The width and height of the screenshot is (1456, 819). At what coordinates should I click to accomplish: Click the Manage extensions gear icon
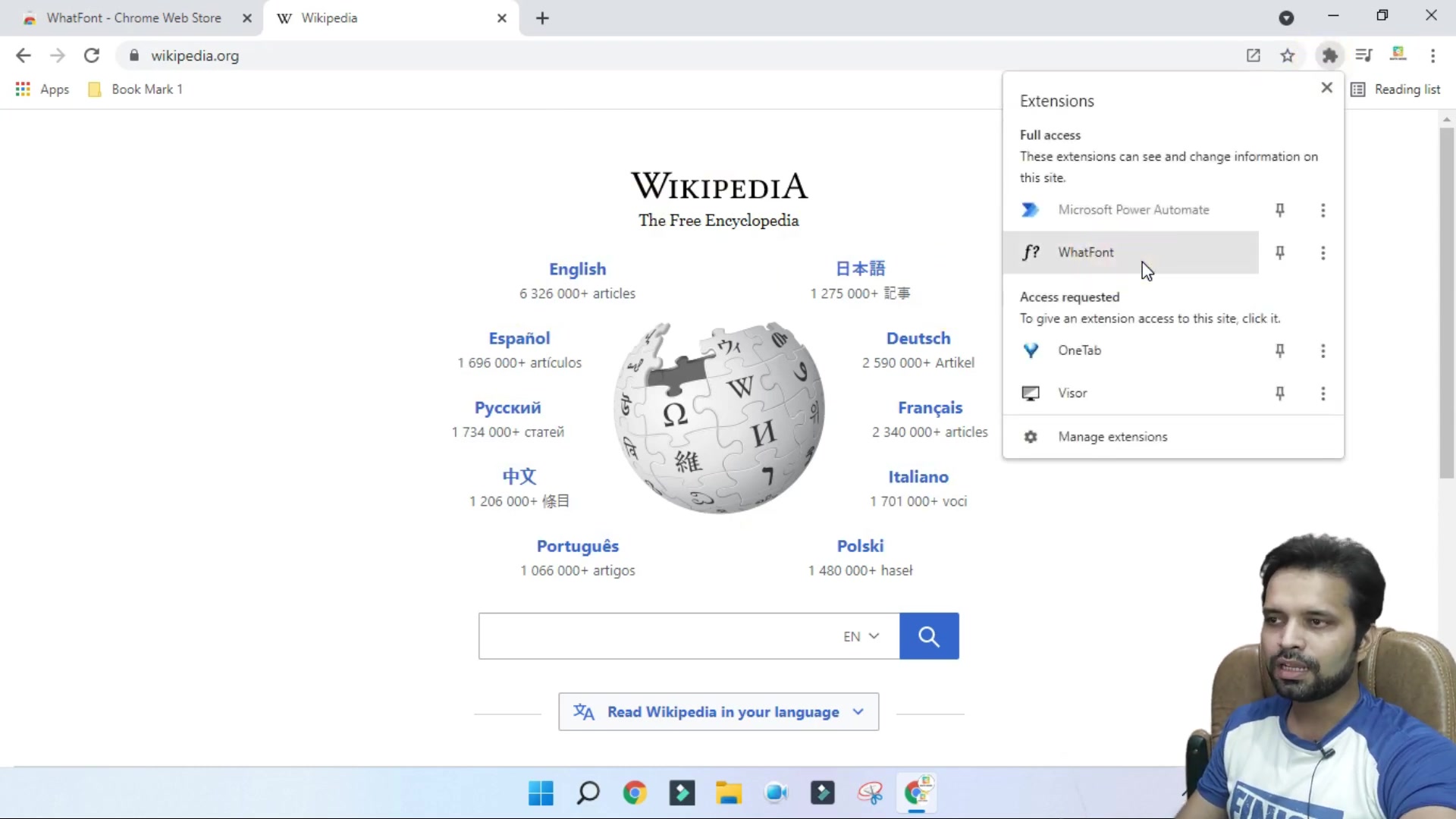coord(1031,437)
